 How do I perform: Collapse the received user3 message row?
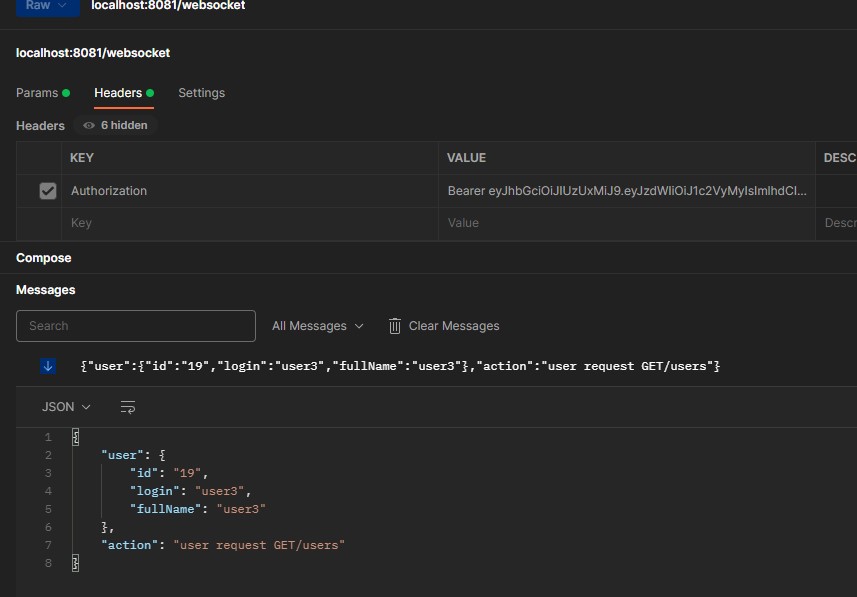pyautogui.click(x=400, y=366)
